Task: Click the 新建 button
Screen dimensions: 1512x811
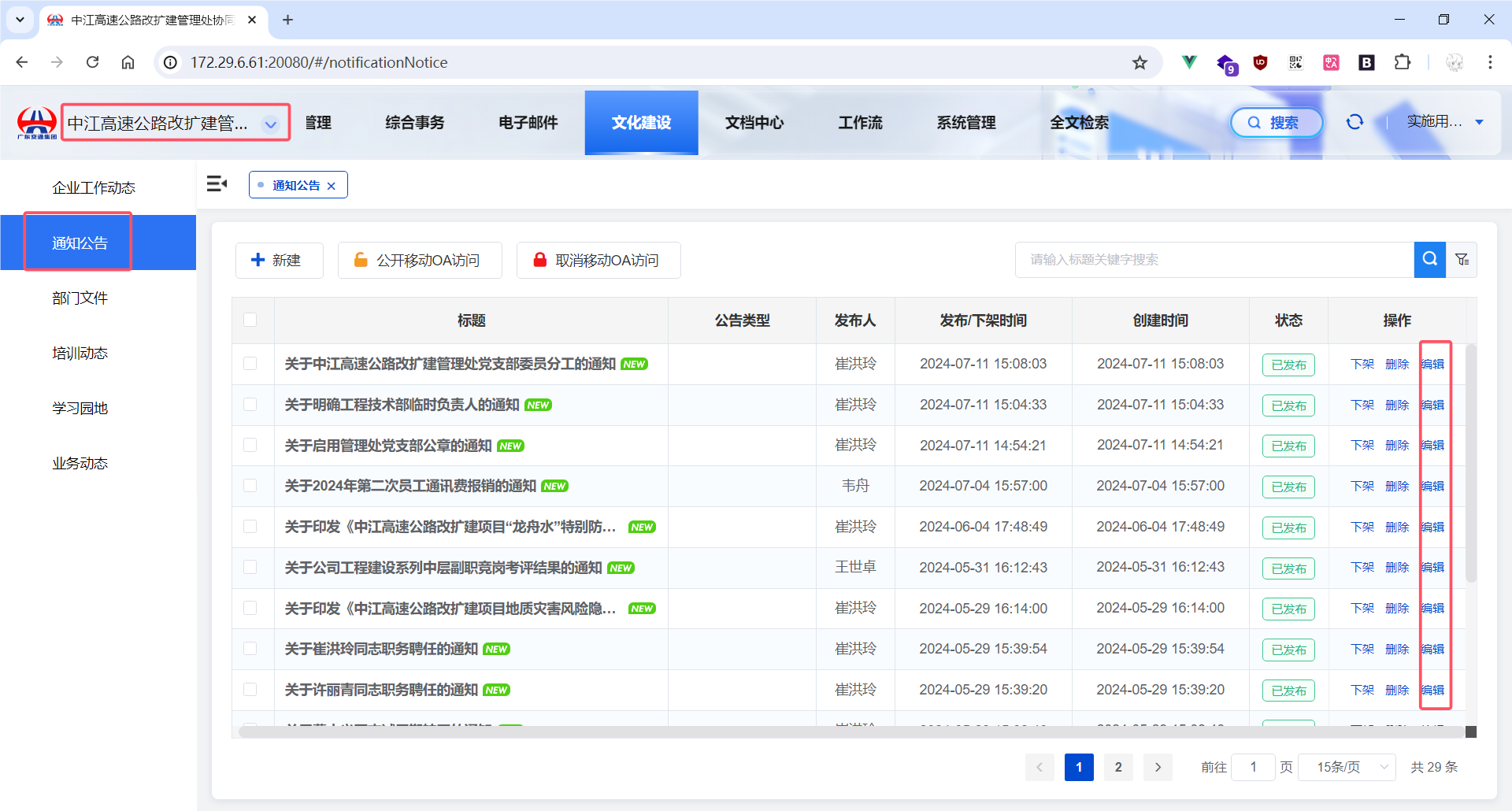Action: point(279,260)
